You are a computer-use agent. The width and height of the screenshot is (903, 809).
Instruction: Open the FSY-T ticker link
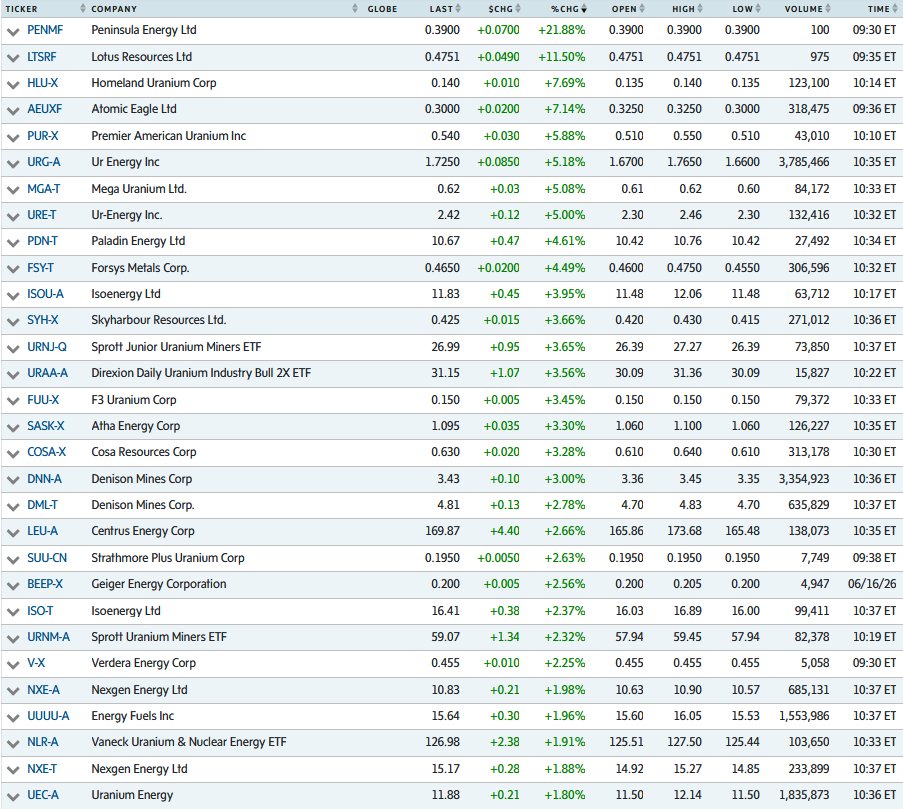pyautogui.click(x=40, y=268)
